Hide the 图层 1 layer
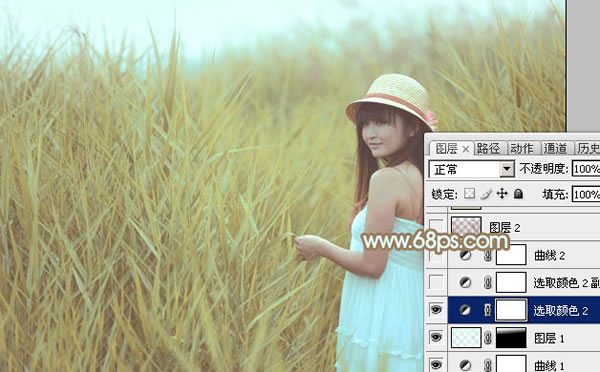600x372 pixels. pos(436,338)
